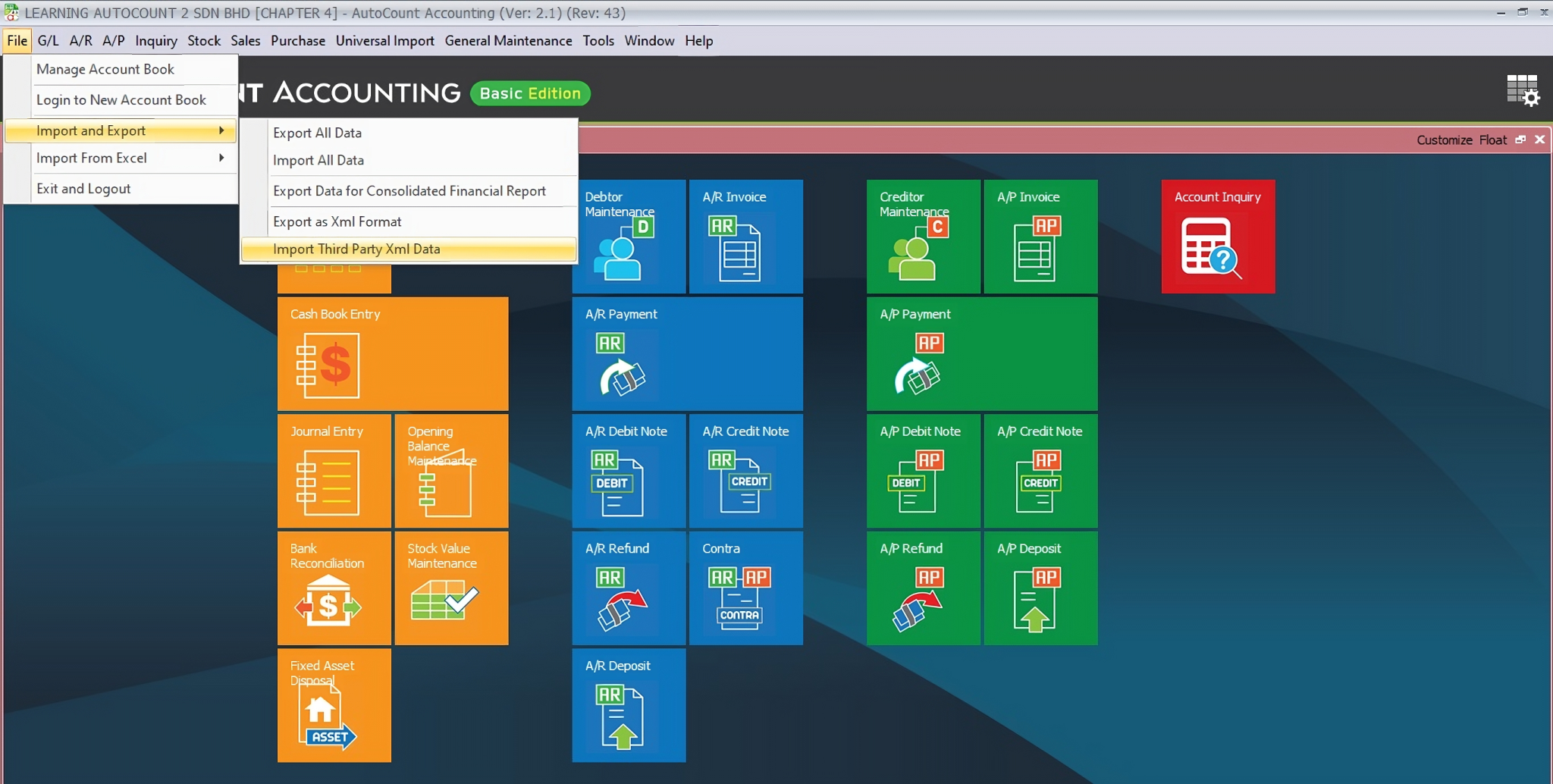Image resolution: width=1553 pixels, height=784 pixels.
Task: Select Import Third Party Xml Data
Action: pos(409,249)
